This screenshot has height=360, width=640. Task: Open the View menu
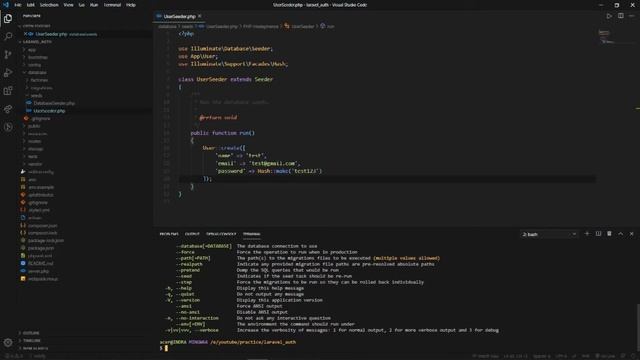(68, 5)
